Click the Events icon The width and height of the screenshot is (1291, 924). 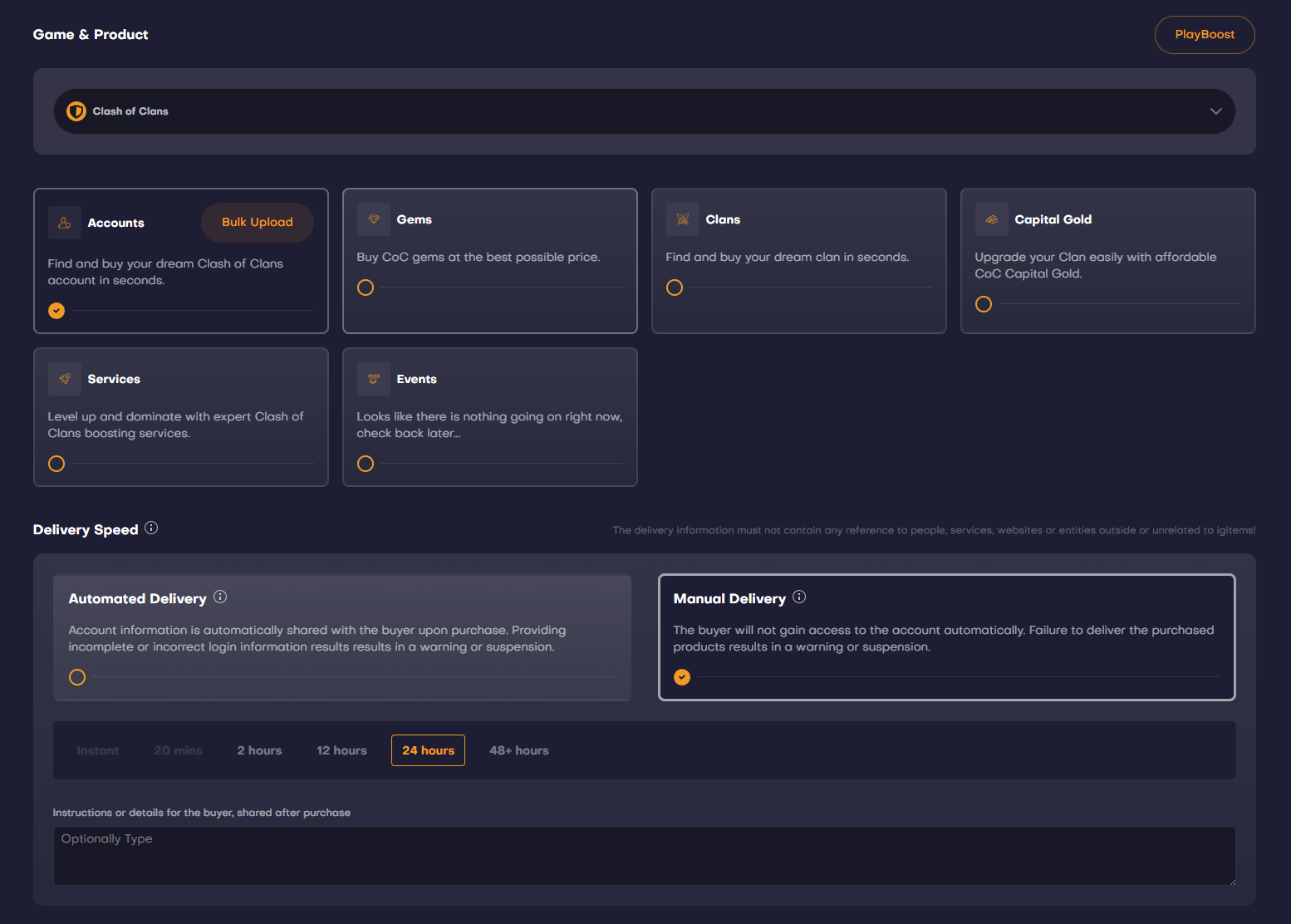[x=374, y=379]
